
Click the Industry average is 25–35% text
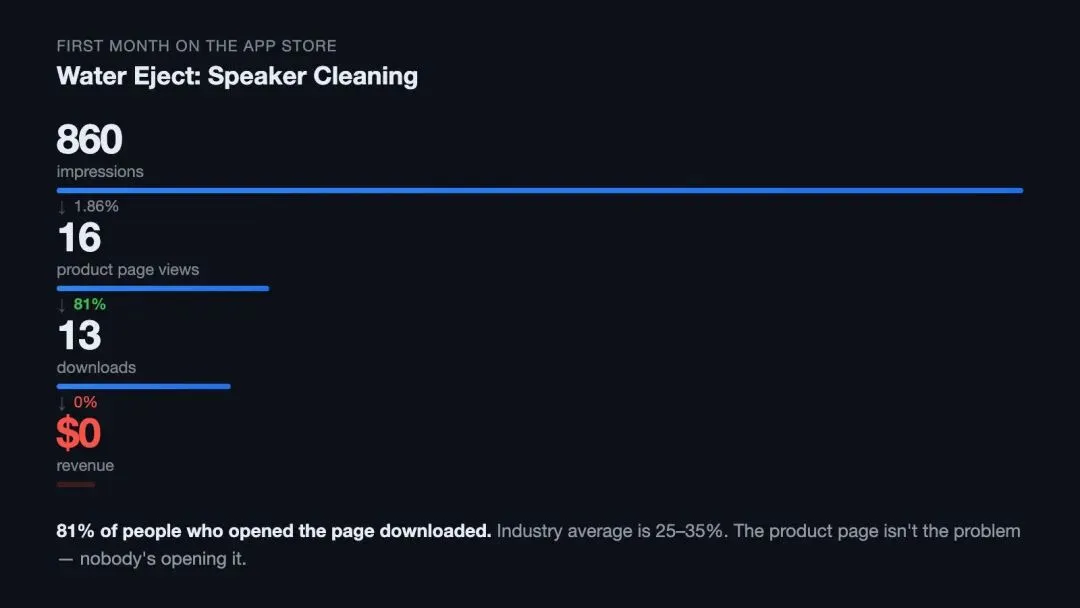(612, 531)
